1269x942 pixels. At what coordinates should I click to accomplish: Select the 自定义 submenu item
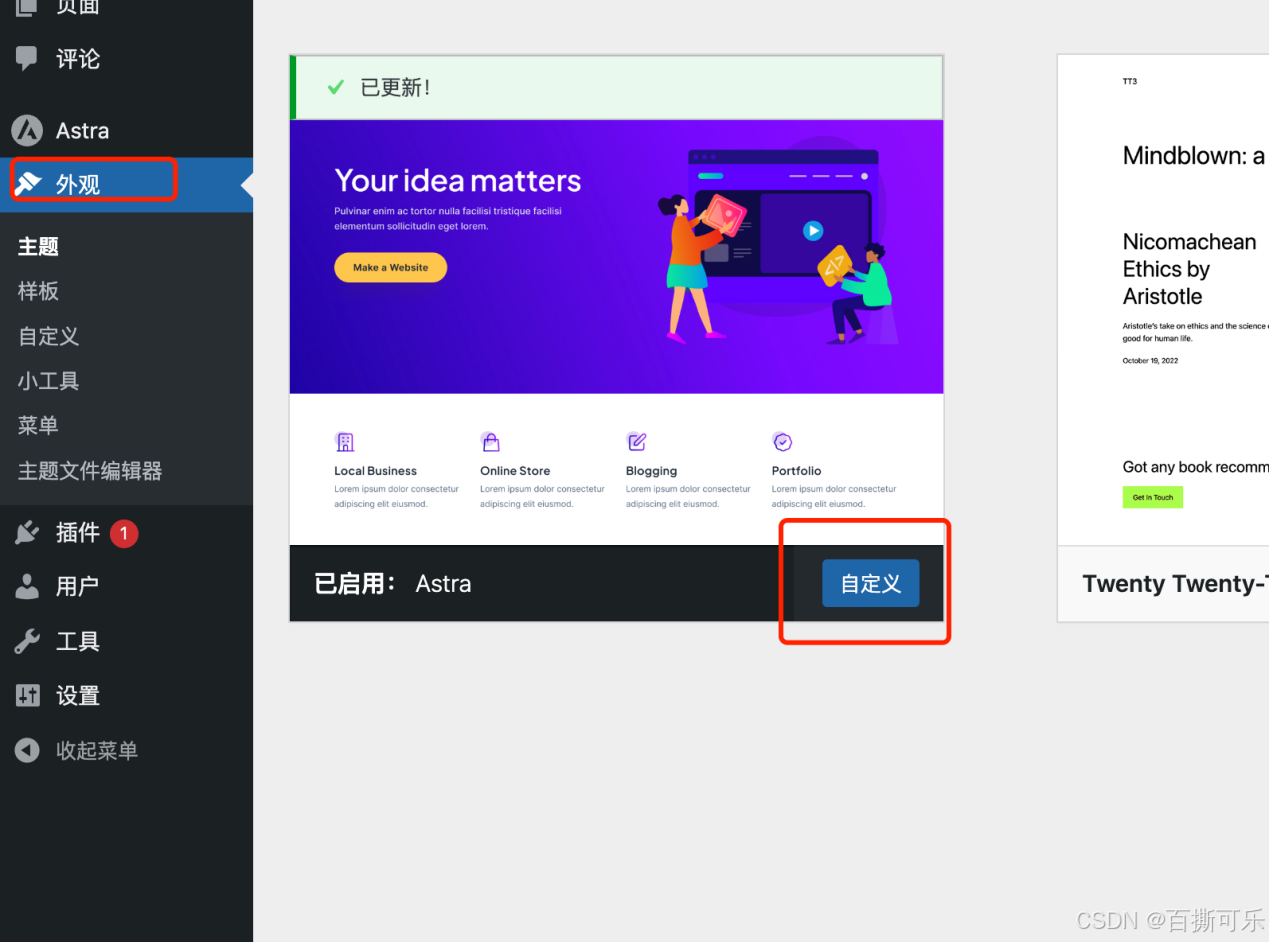point(48,336)
